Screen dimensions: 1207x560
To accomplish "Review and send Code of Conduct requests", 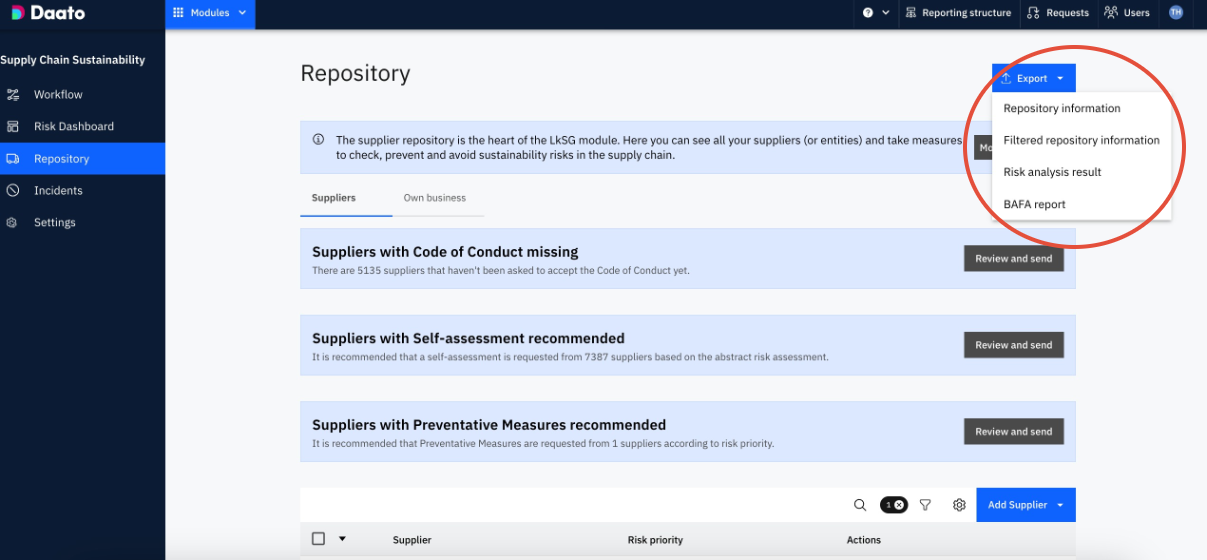I will [x=1013, y=259].
